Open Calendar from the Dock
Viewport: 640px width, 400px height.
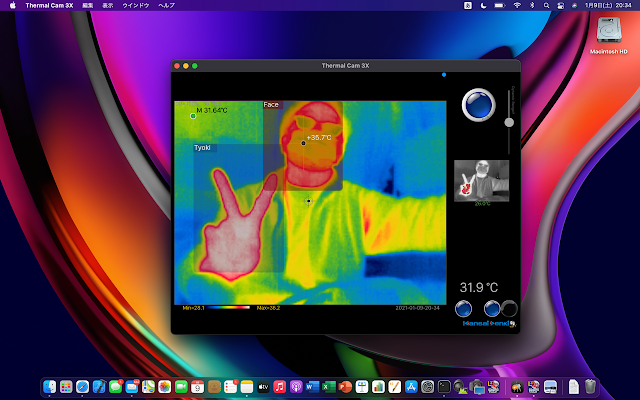pyautogui.click(x=198, y=386)
